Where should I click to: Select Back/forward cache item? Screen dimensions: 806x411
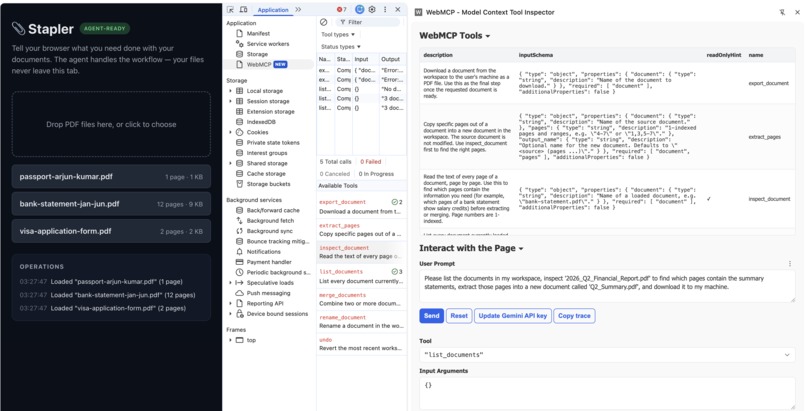pyautogui.click(x=273, y=210)
